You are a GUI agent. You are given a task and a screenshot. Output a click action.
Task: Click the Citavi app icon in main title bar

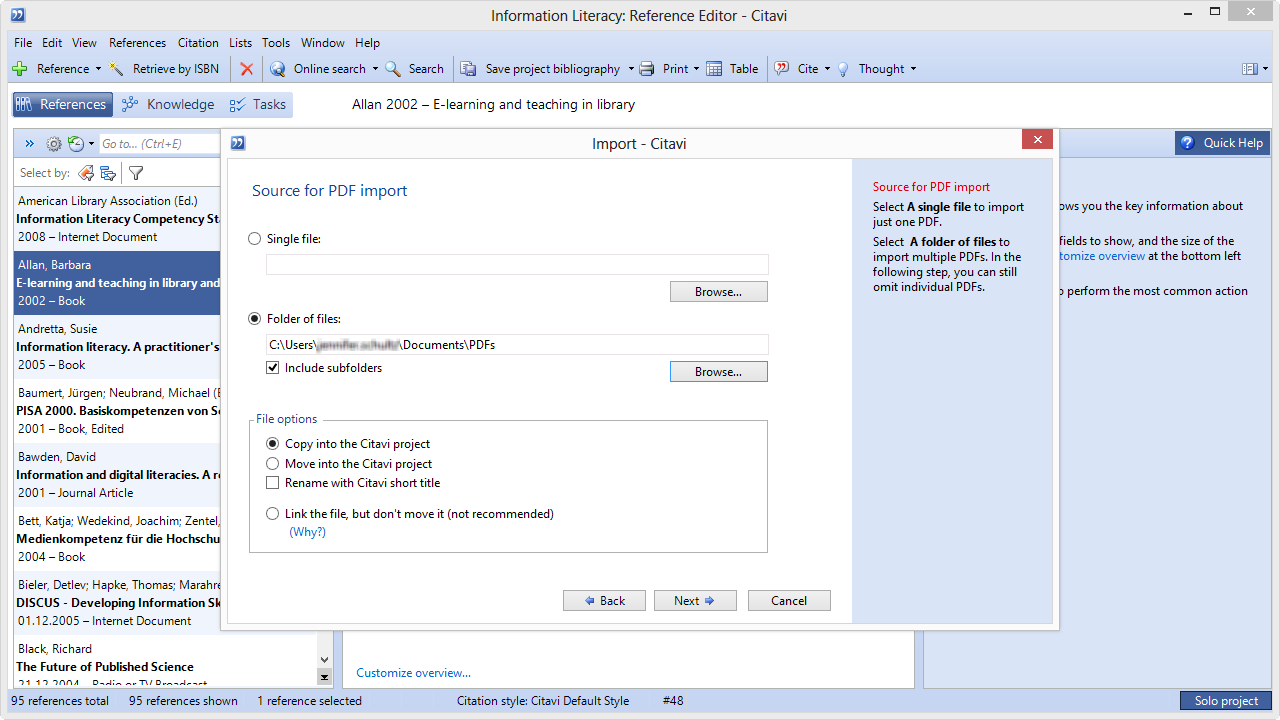tap(17, 16)
